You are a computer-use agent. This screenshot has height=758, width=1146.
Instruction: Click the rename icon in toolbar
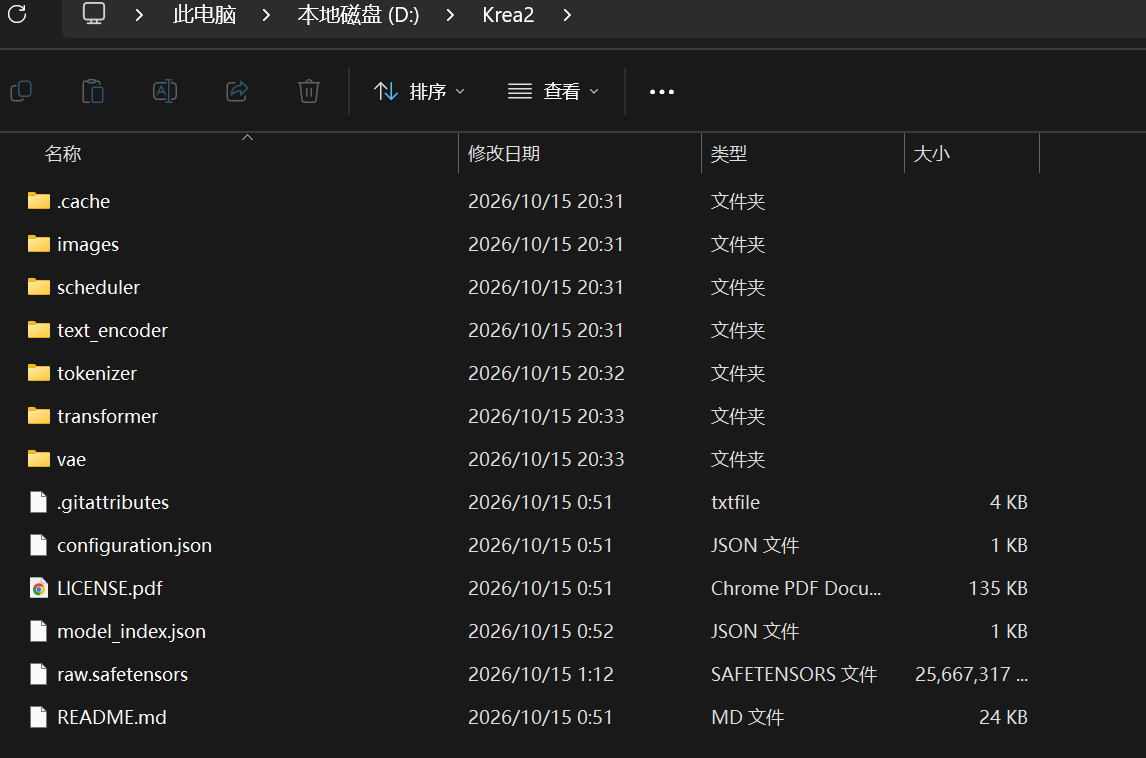click(165, 91)
